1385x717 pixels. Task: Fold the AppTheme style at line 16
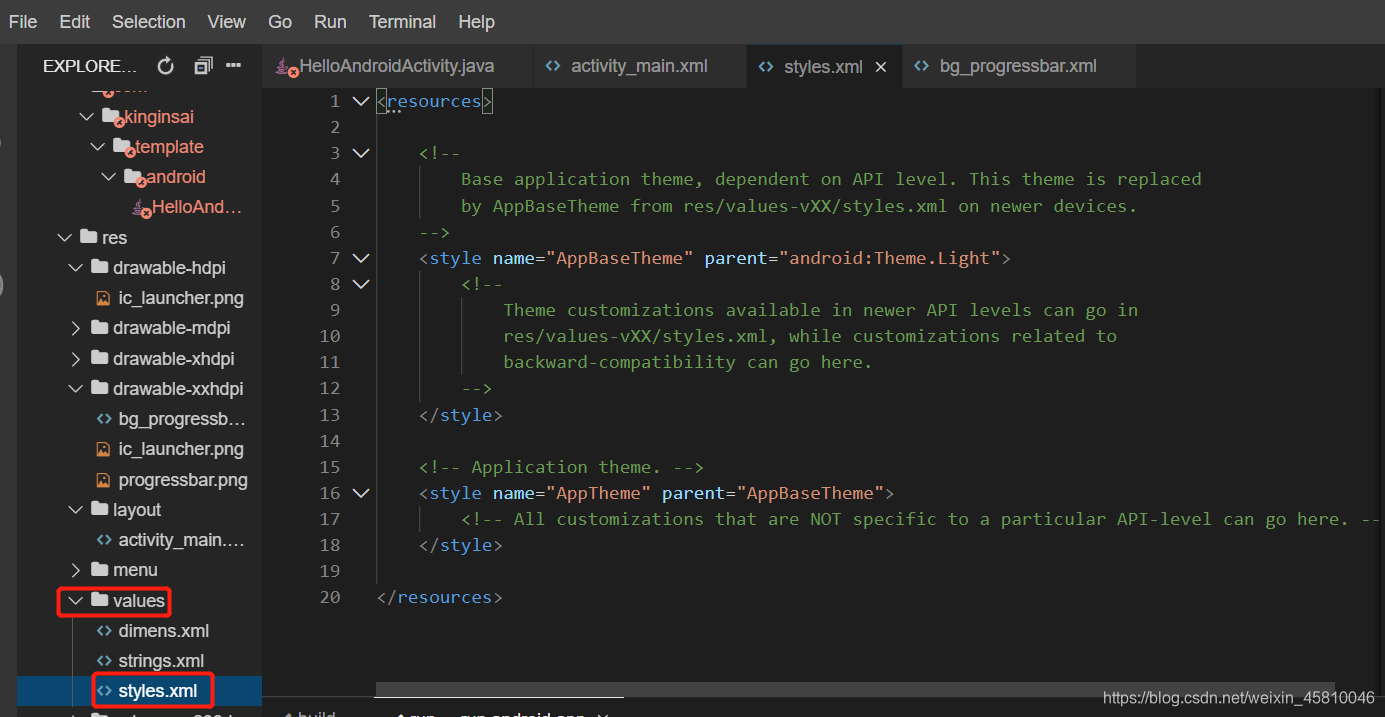[x=361, y=493]
